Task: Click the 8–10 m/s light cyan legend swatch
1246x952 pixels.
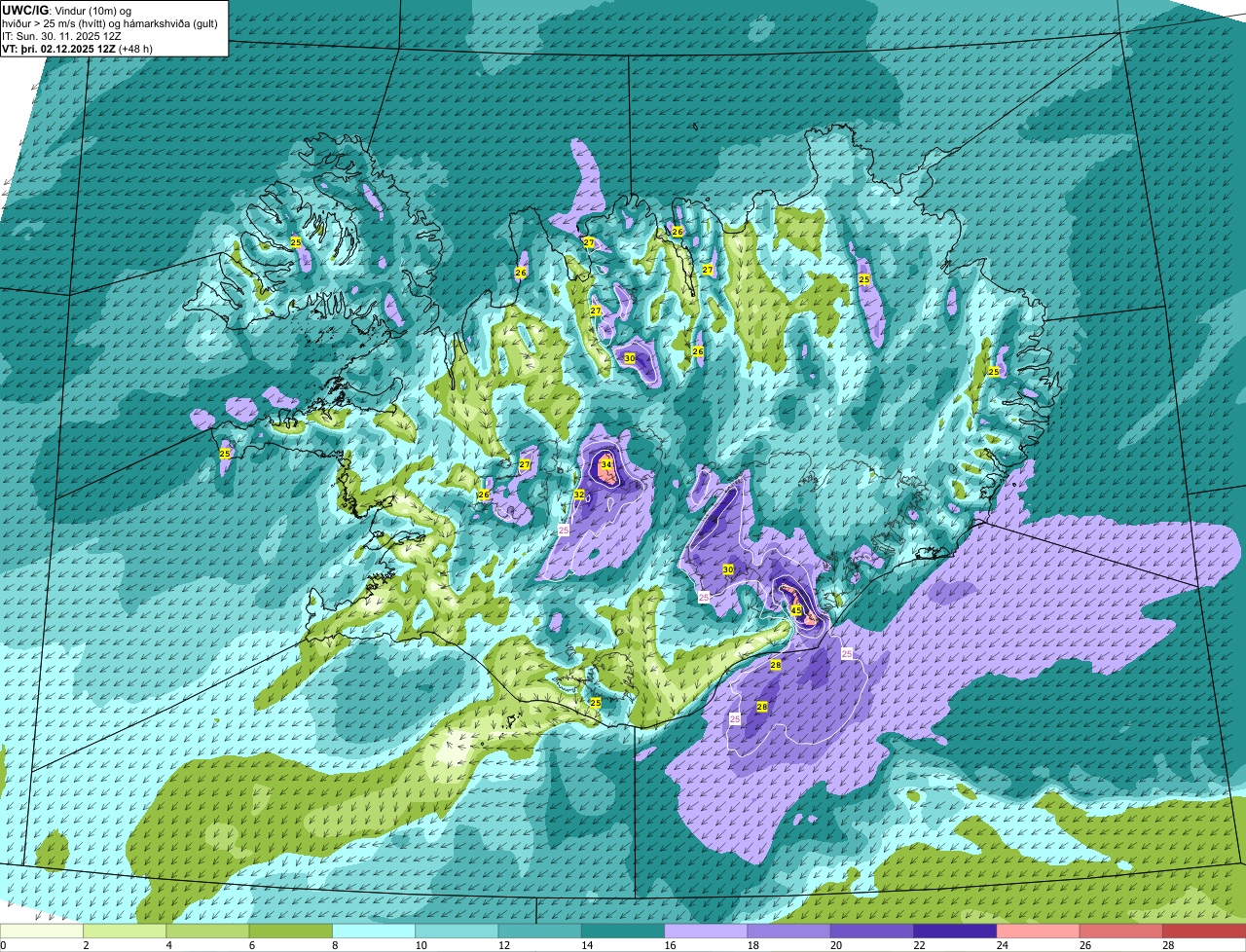Action: point(374,931)
